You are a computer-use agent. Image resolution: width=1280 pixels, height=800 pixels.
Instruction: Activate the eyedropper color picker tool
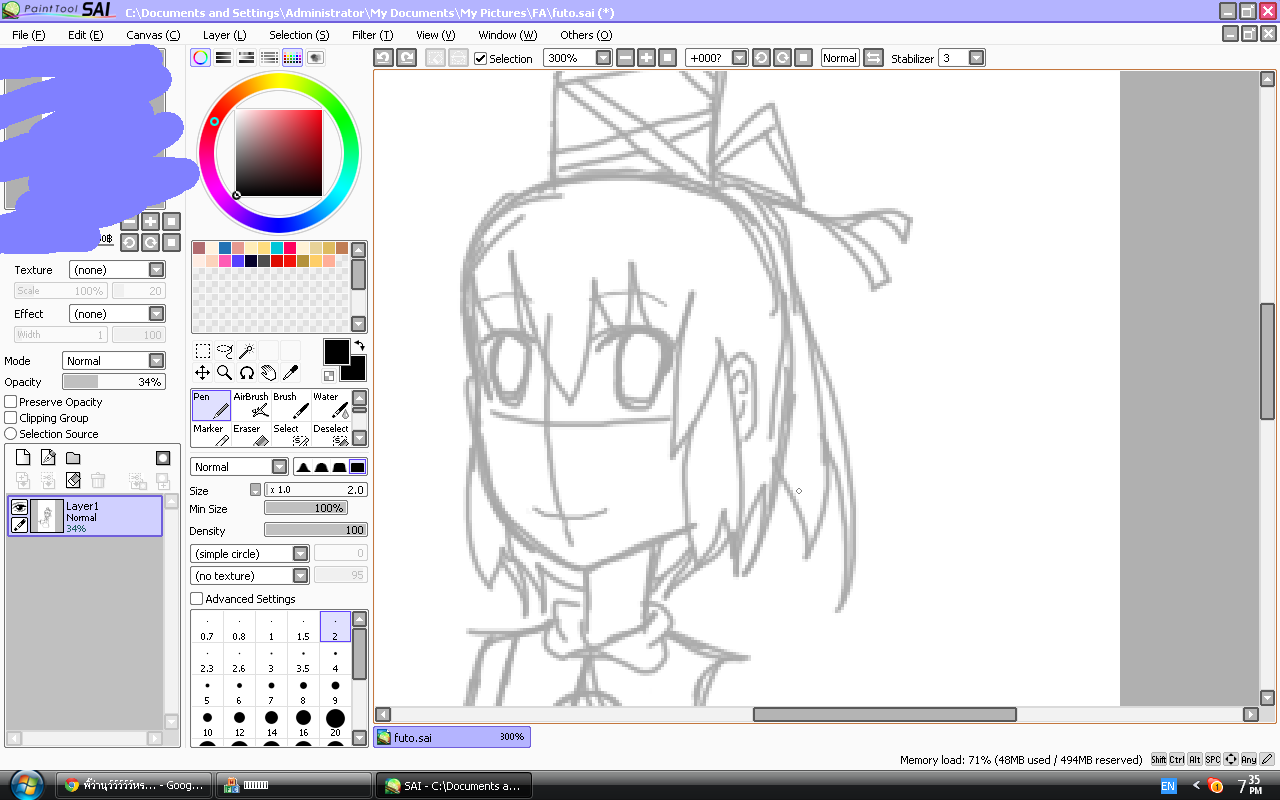tap(290, 373)
